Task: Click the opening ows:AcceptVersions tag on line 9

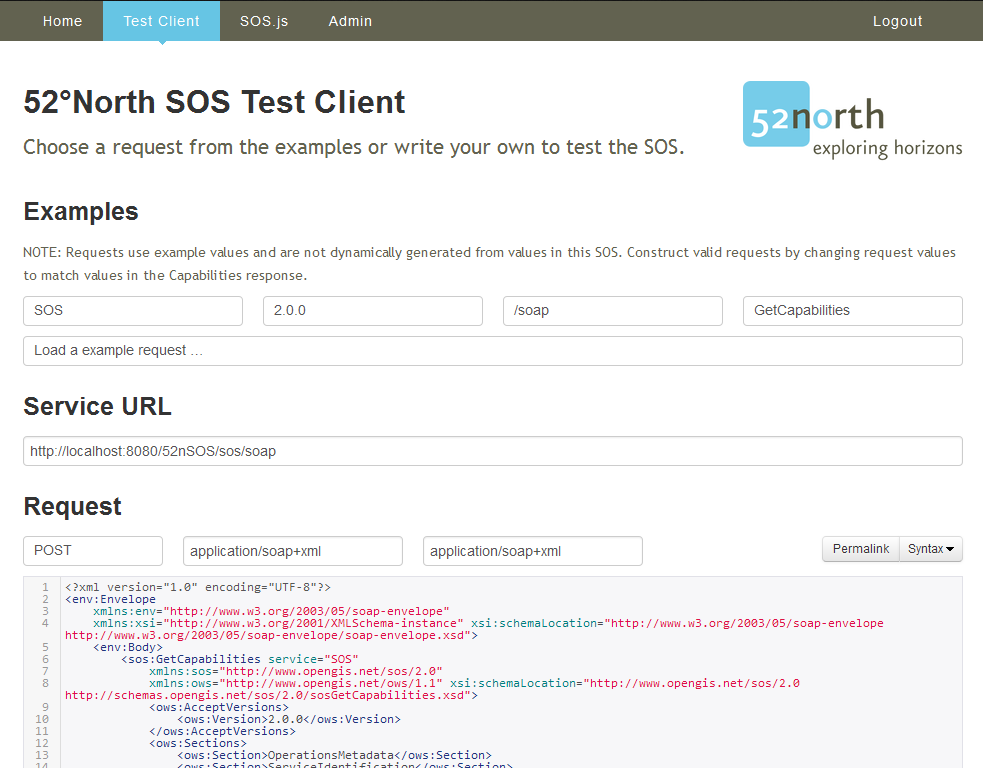Action: point(219,707)
